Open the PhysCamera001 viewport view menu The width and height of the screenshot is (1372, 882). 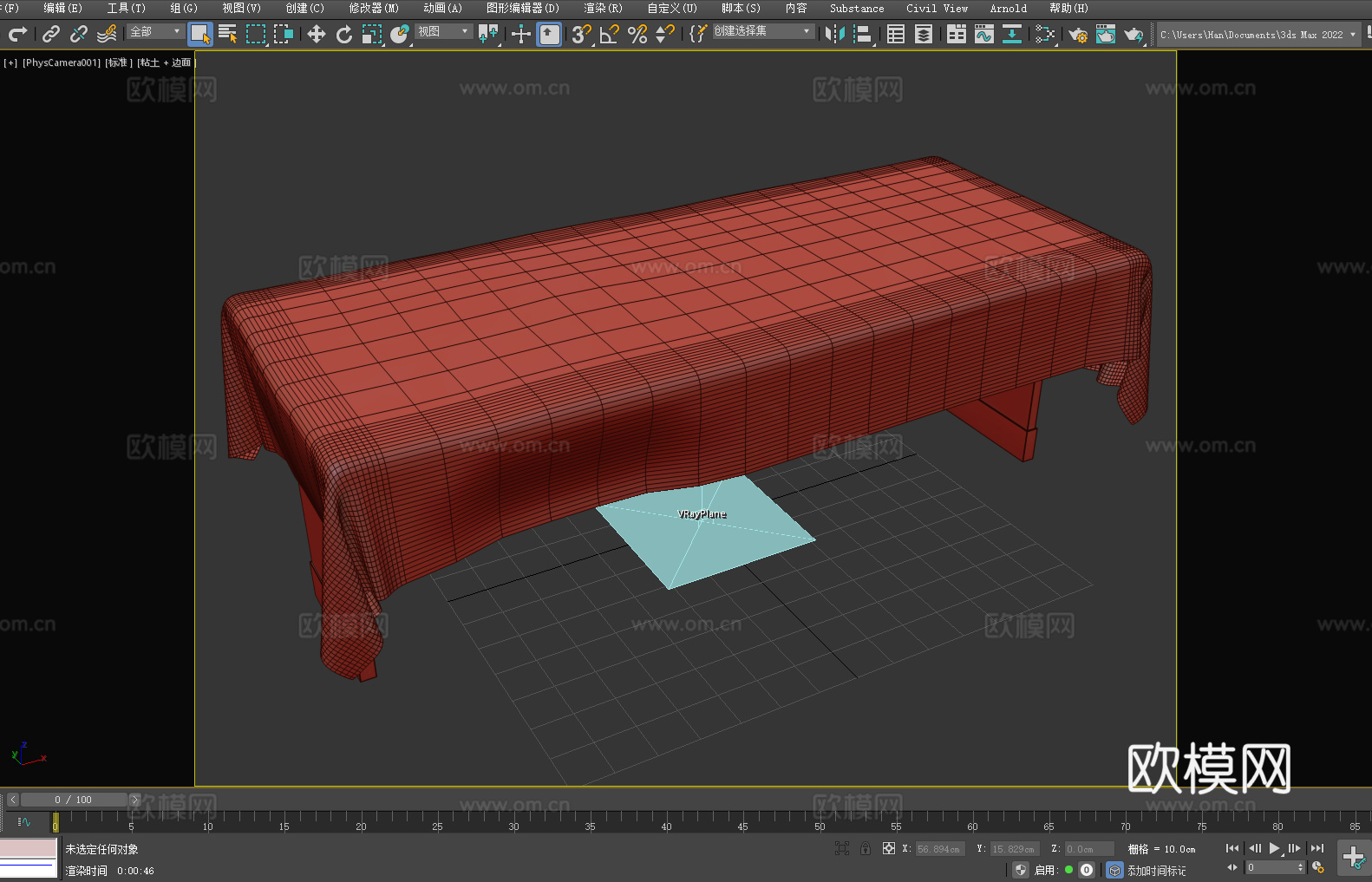pyautogui.click(x=62, y=62)
